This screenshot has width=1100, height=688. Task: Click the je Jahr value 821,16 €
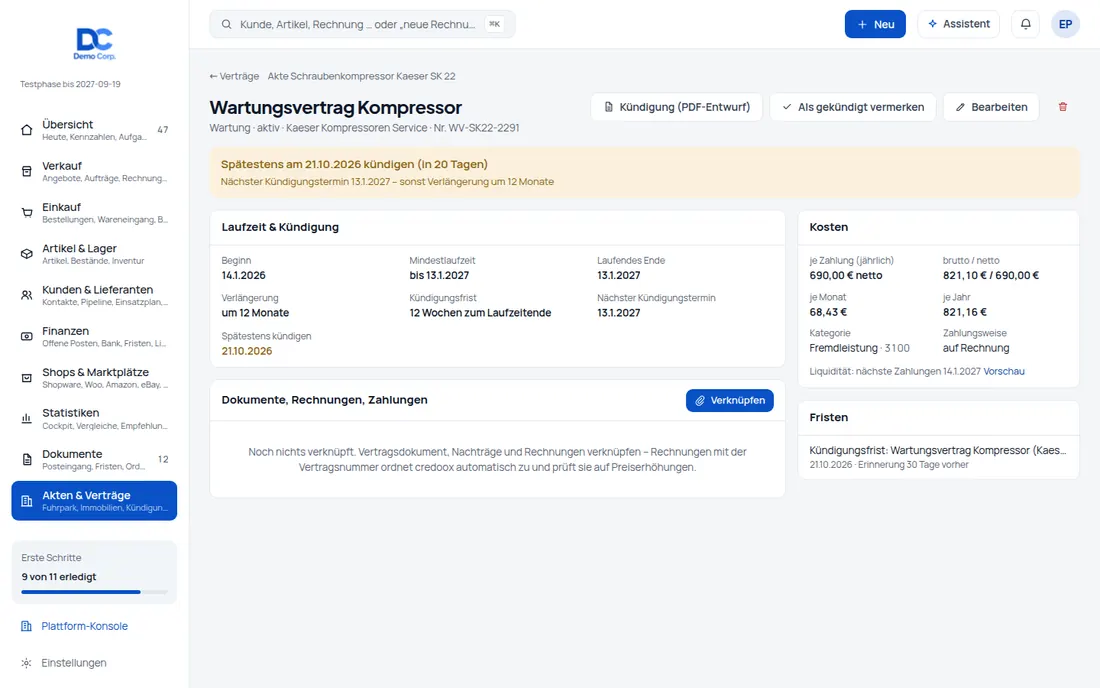coord(965,312)
